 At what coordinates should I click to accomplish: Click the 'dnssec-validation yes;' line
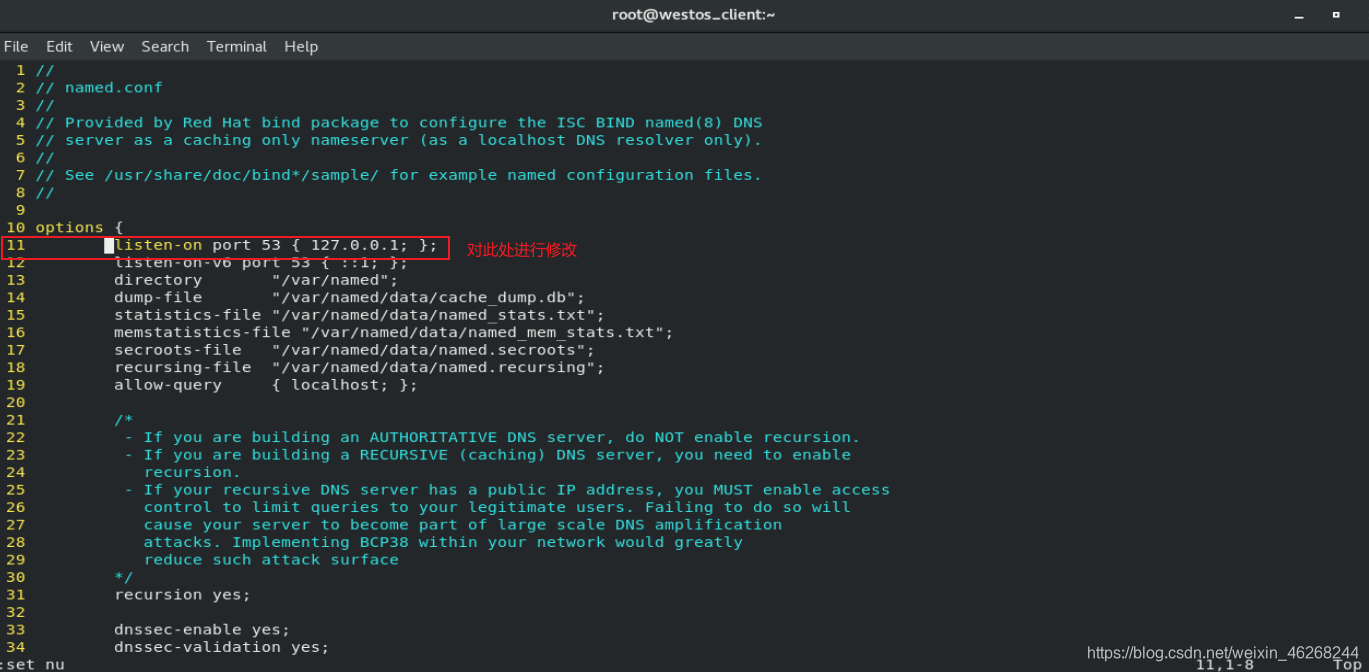click(x=222, y=647)
